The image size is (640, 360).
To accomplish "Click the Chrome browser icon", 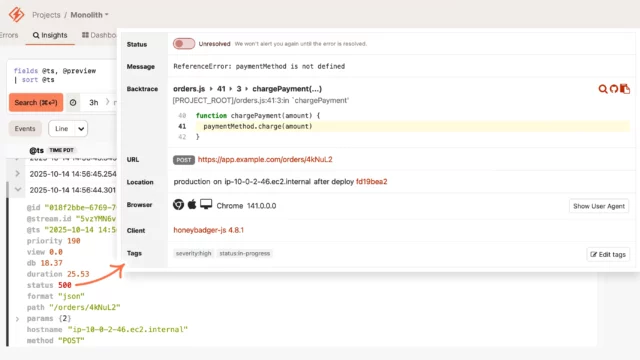I will pyautogui.click(x=178, y=204).
